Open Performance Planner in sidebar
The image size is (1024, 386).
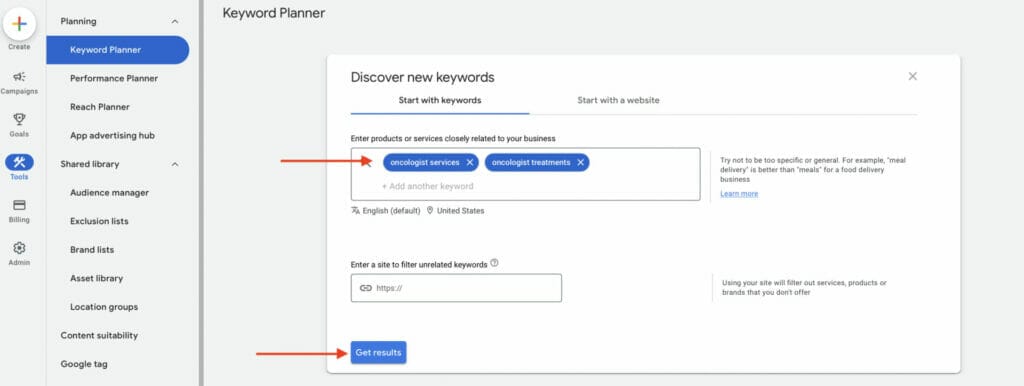pyautogui.click(x=114, y=78)
